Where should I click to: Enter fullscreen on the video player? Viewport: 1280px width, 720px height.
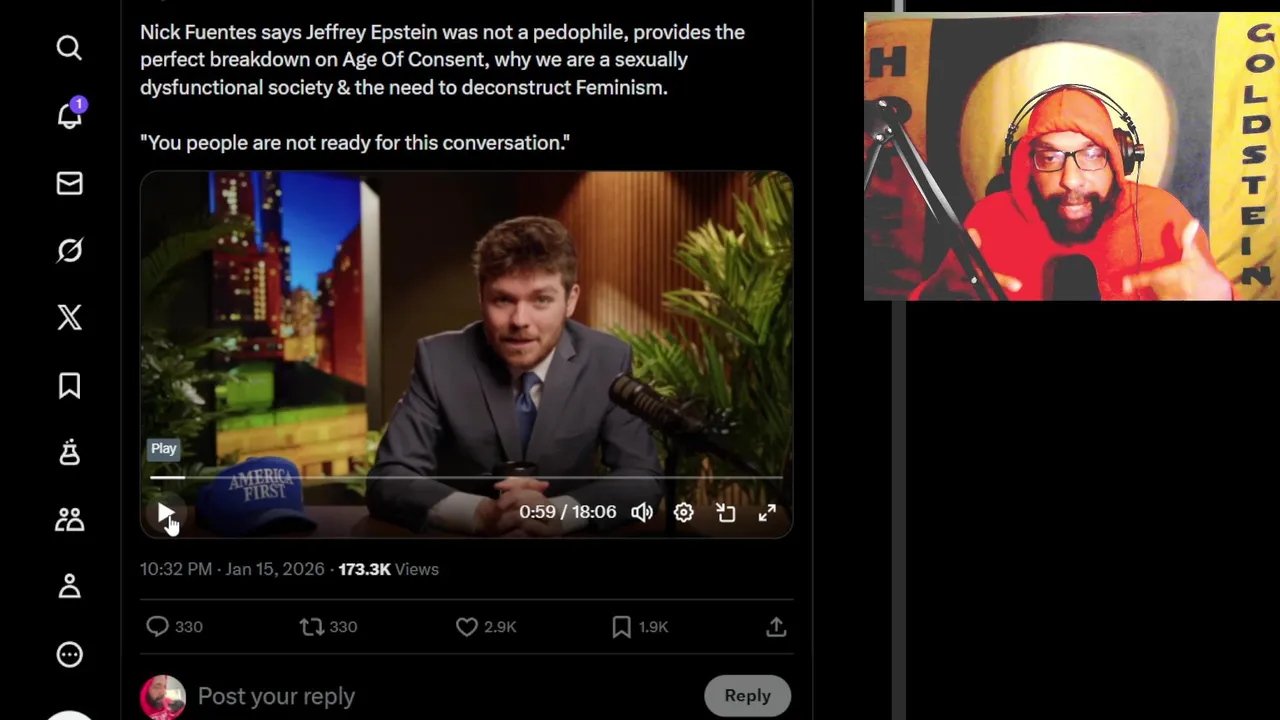[x=767, y=512]
